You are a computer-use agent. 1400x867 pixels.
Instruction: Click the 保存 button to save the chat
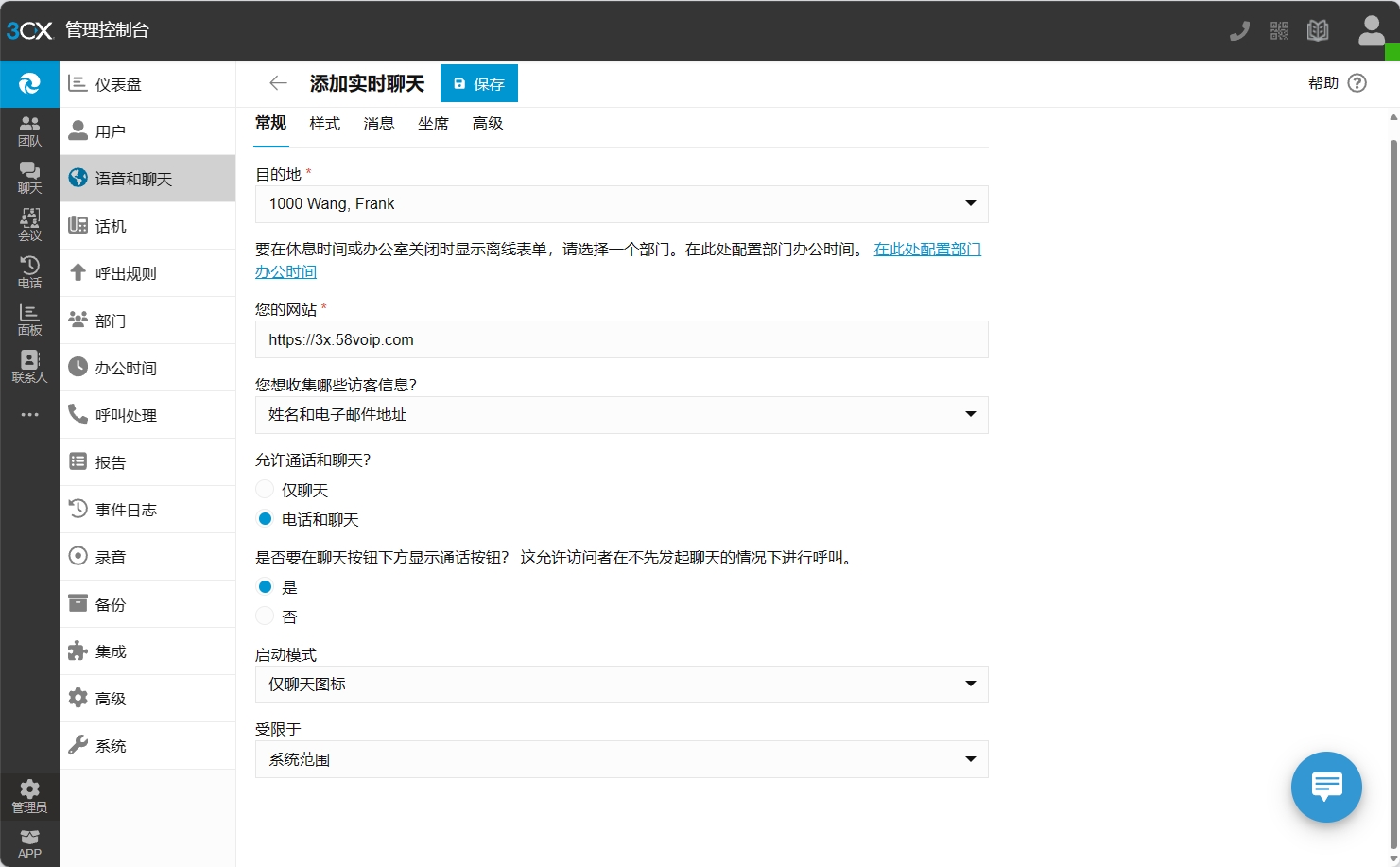pos(478,83)
